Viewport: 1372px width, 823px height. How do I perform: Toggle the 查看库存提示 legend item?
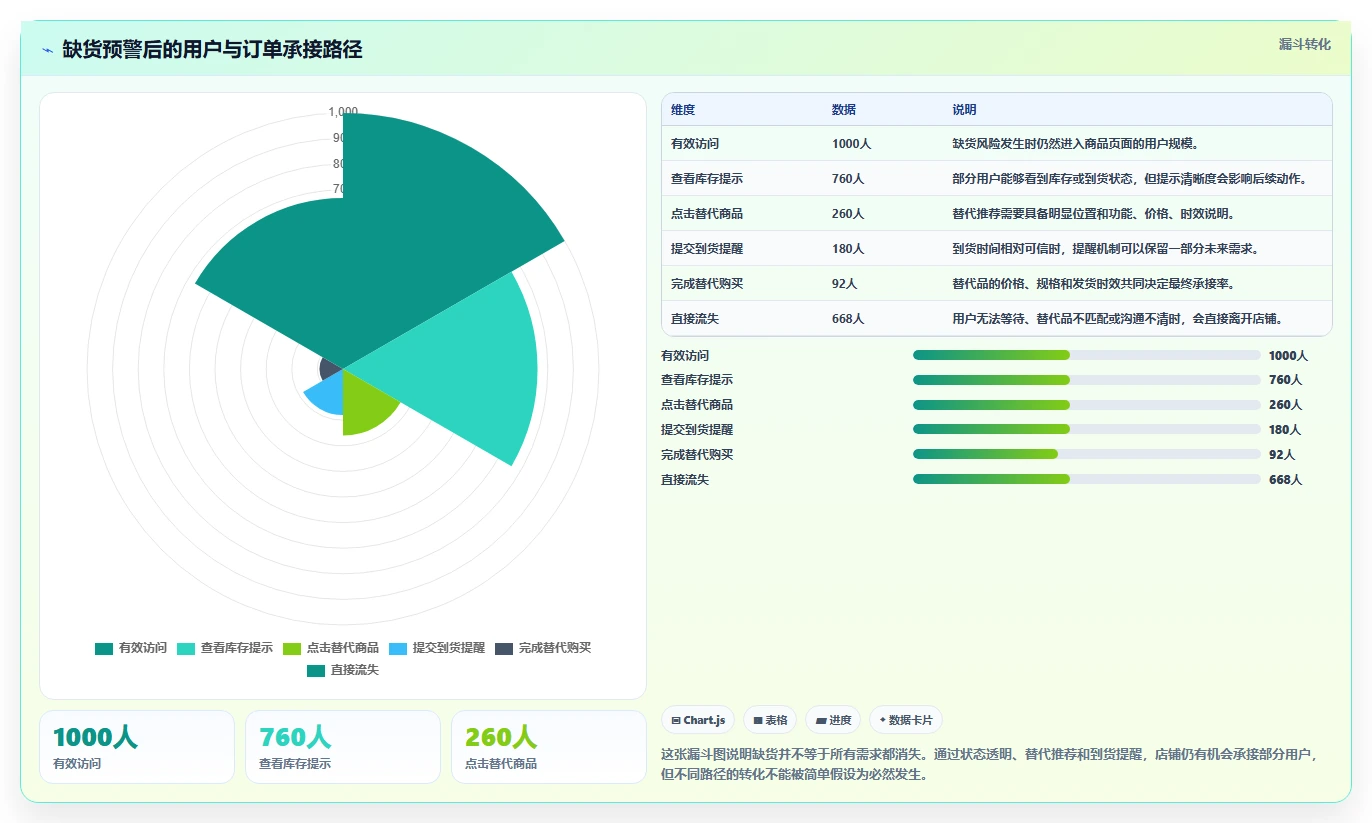pyautogui.click(x=225, y=648)
